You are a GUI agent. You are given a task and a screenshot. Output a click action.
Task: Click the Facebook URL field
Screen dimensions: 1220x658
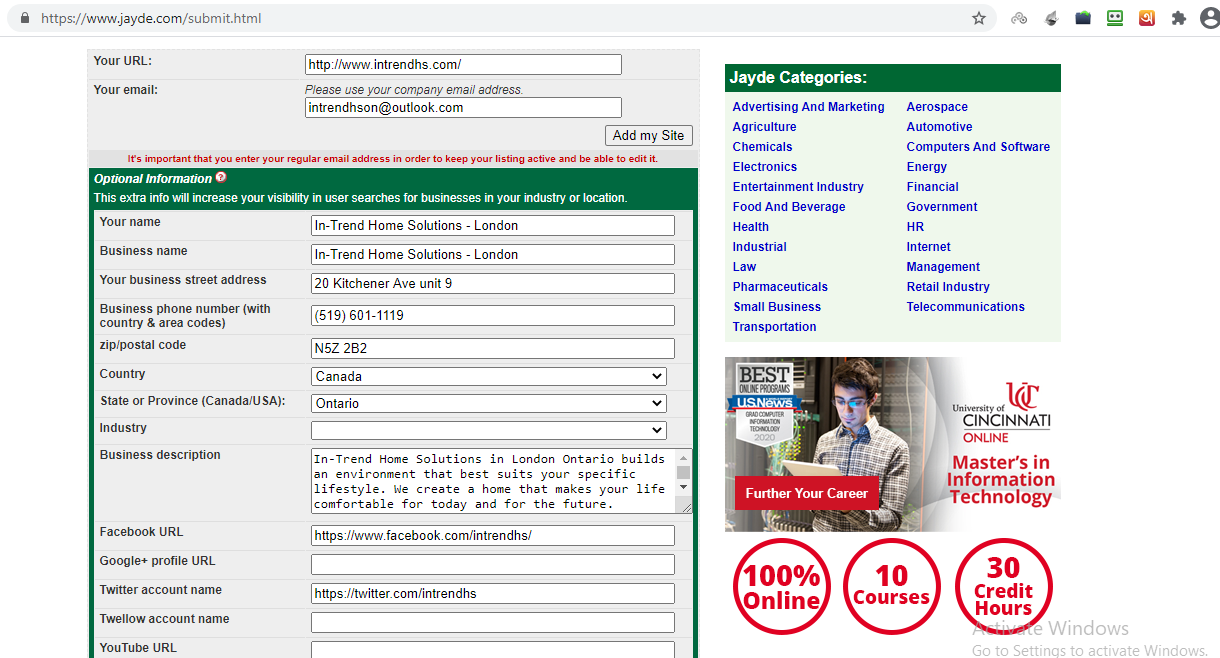pos(493,535)
